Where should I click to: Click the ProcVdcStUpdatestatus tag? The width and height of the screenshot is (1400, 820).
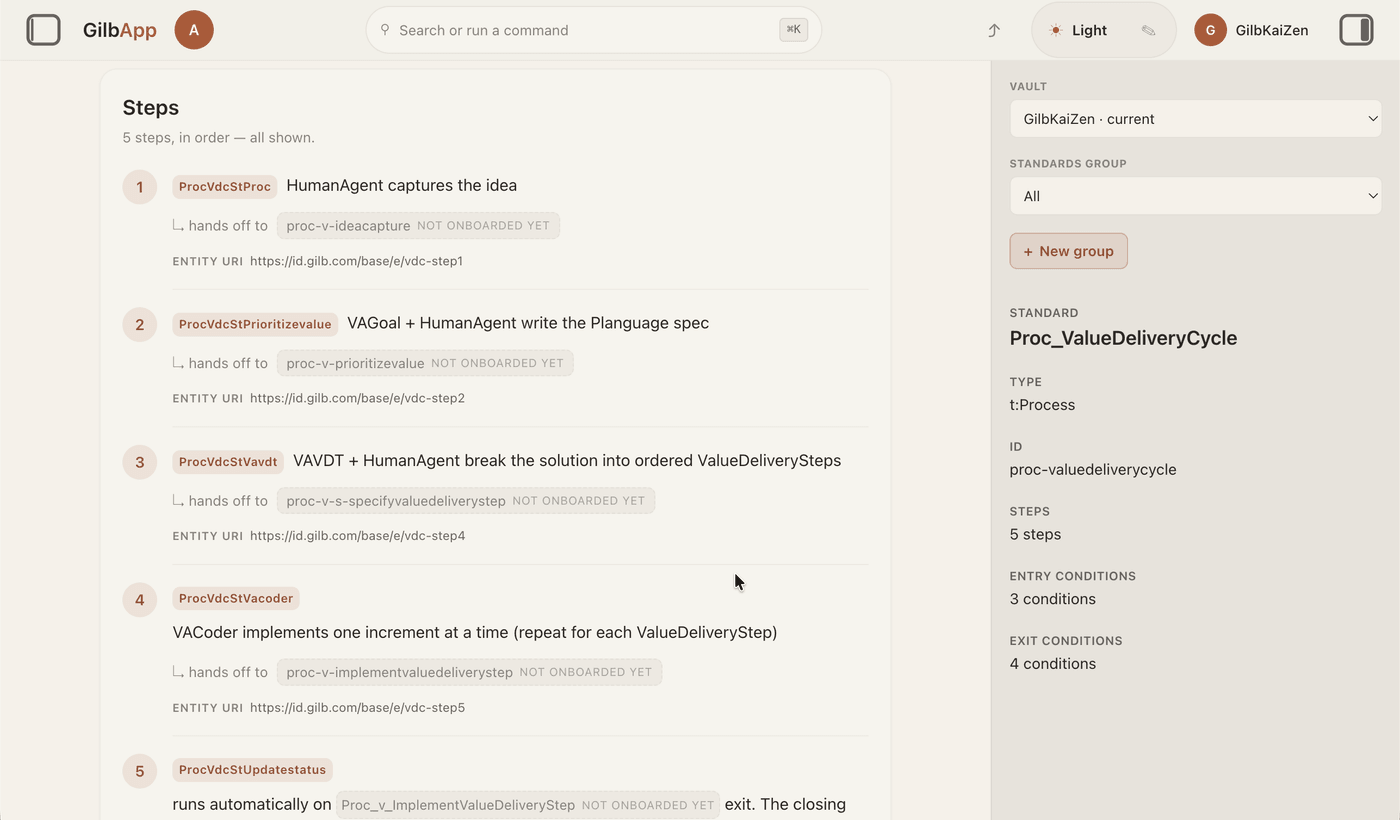(252, 770)
